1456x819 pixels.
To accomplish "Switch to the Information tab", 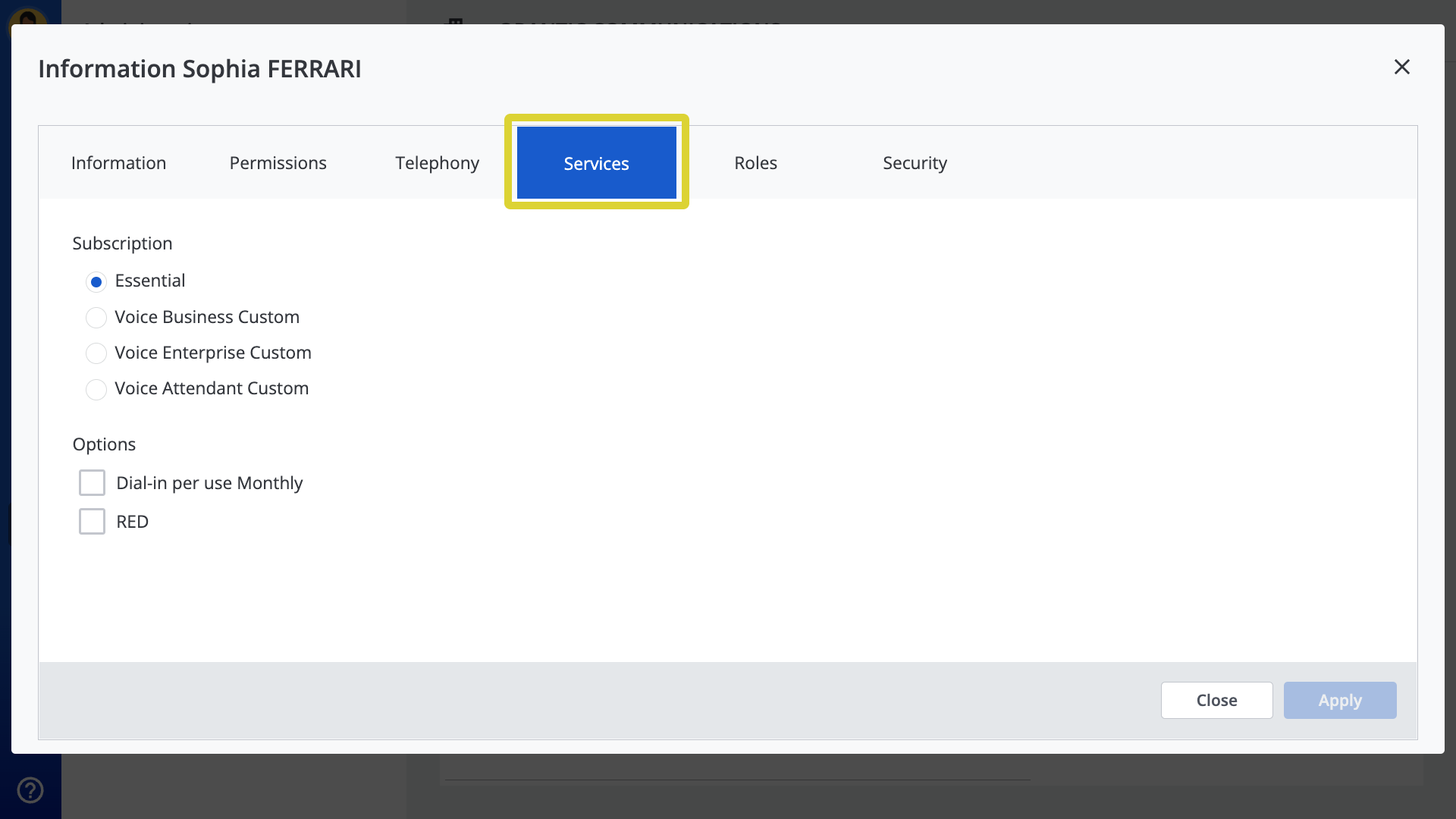I will 118,162.
